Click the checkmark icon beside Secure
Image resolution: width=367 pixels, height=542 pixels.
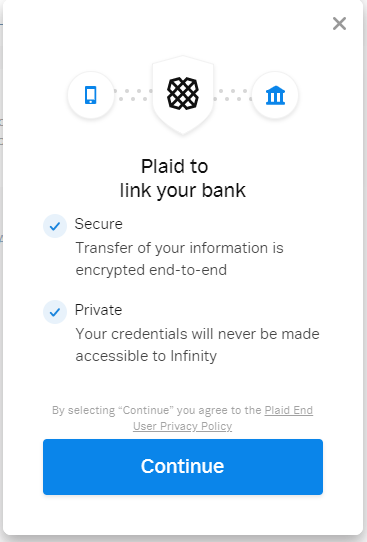pos(55,226)
